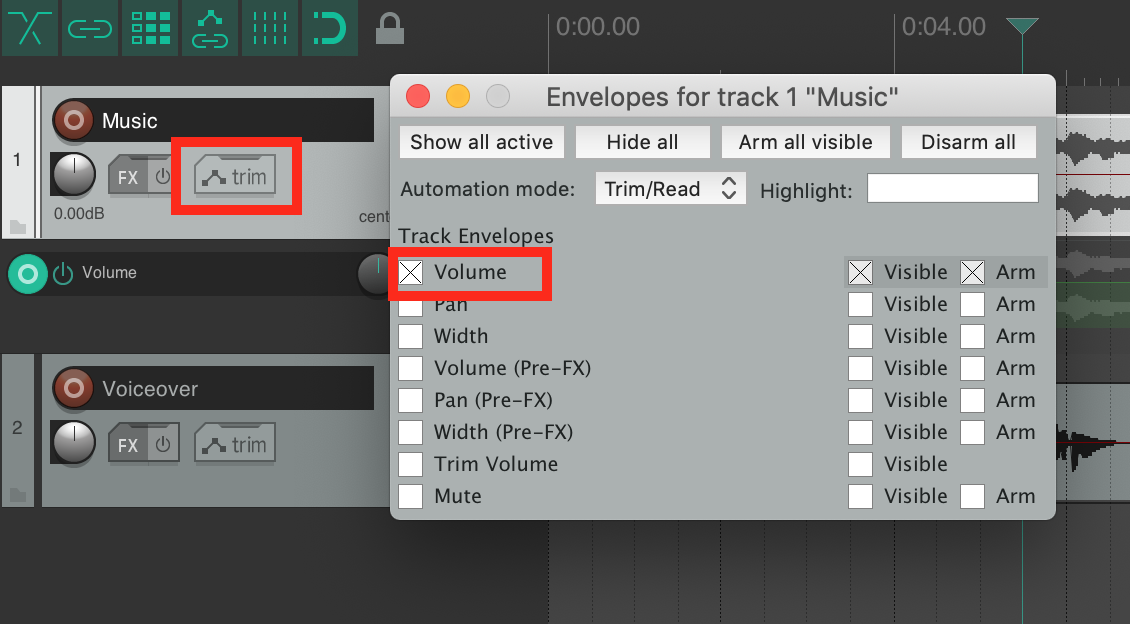Click the Disarm all button
The width and height of the screenshot is (1130, 624).
(x=968, y=141)
